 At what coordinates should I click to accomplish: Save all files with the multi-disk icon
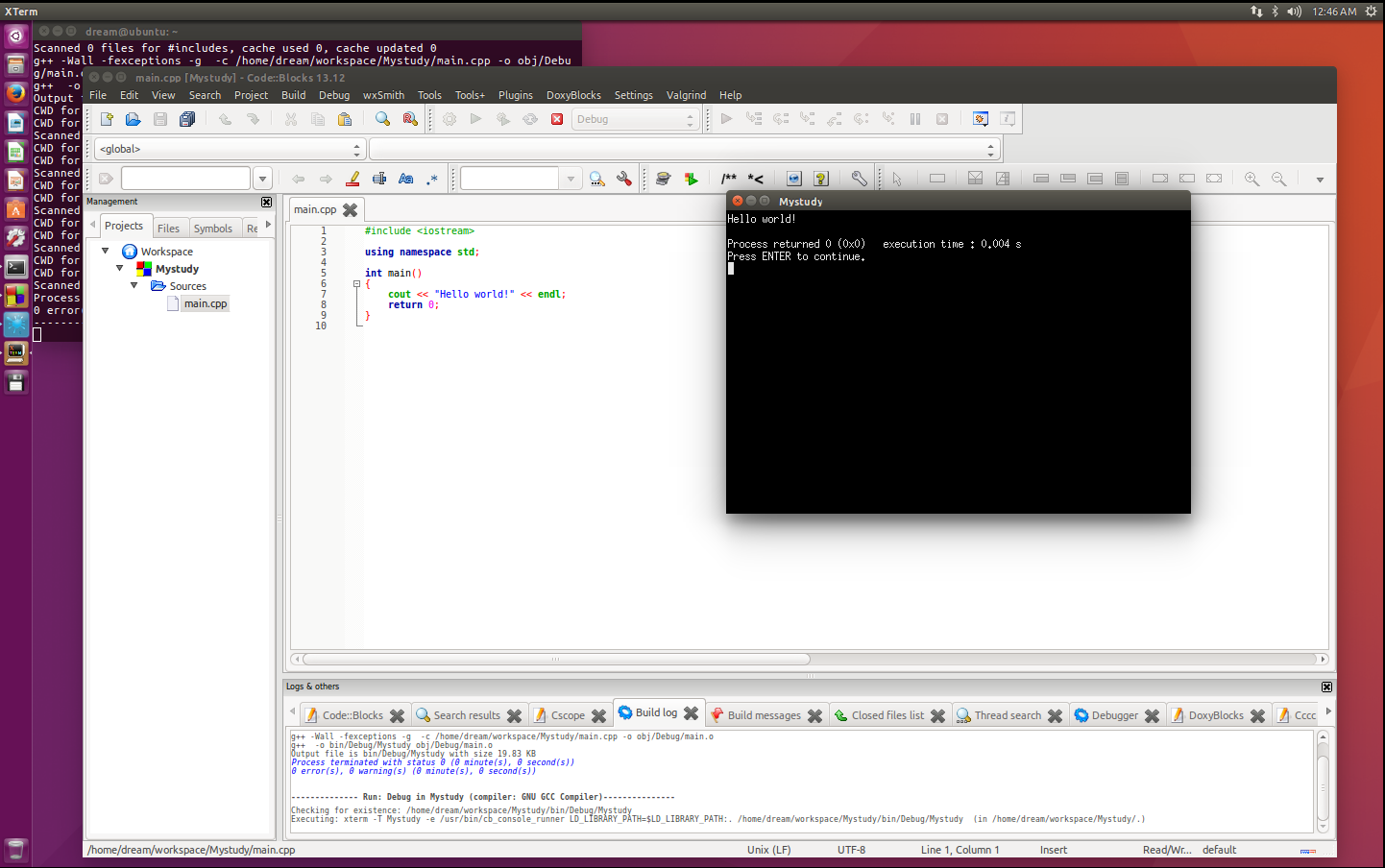(x=187, y=119)
